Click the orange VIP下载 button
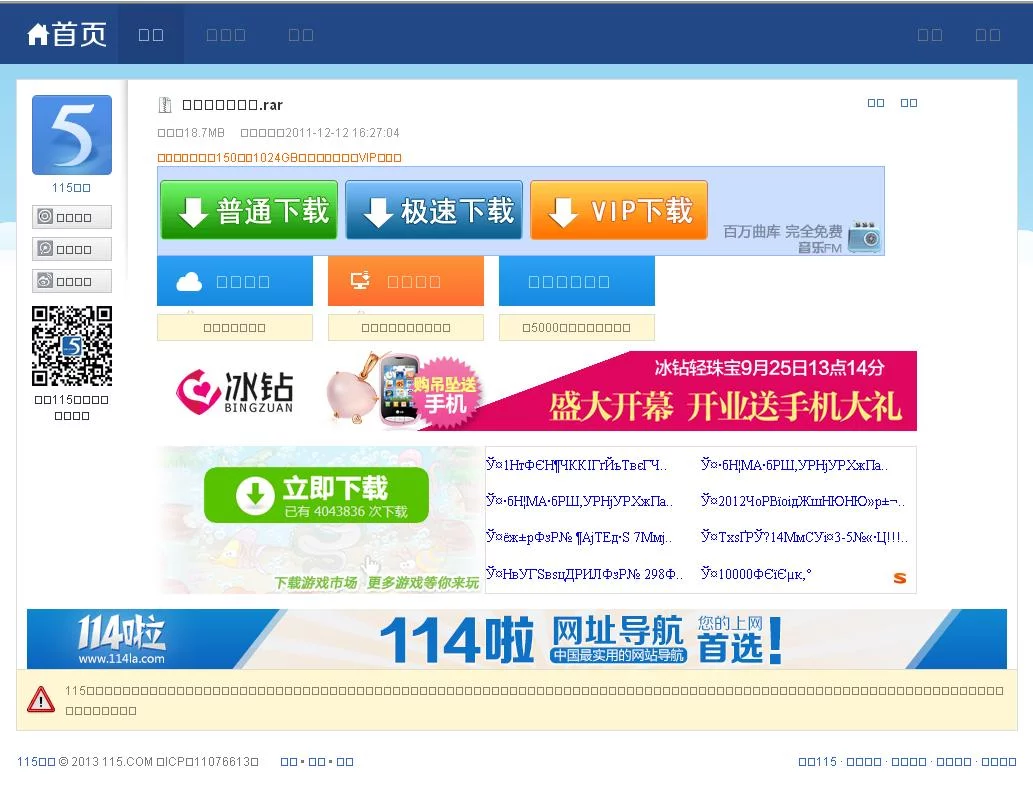1033x792 pixels. (619, 210)
